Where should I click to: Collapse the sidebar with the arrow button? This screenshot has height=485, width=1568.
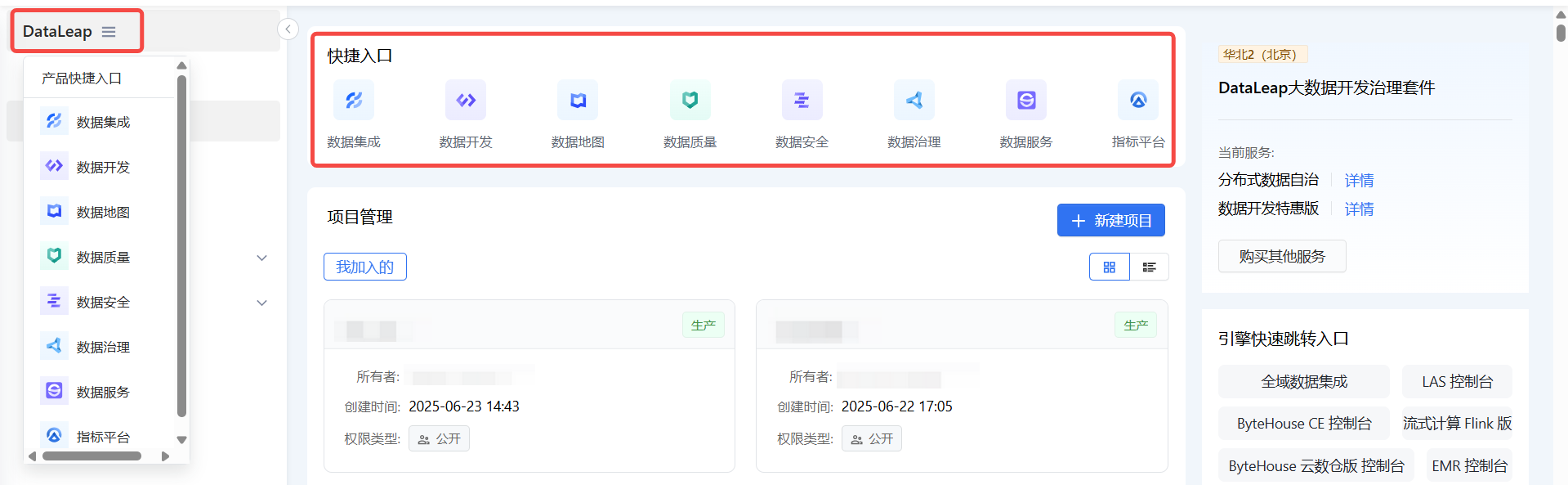[288, 29]
